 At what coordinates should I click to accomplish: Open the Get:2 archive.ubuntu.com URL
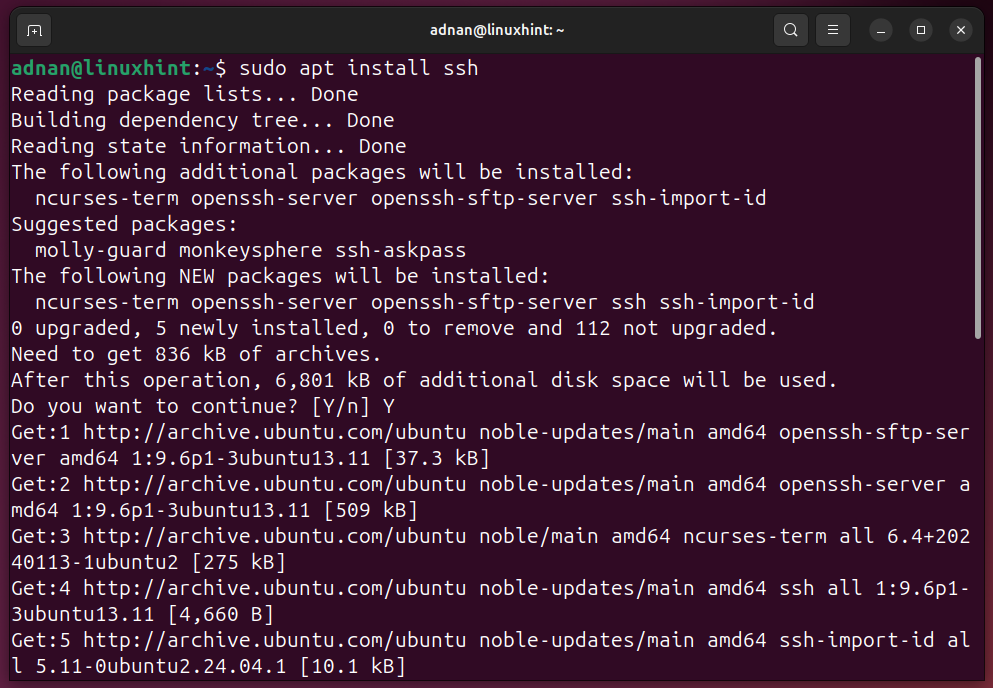275,485
